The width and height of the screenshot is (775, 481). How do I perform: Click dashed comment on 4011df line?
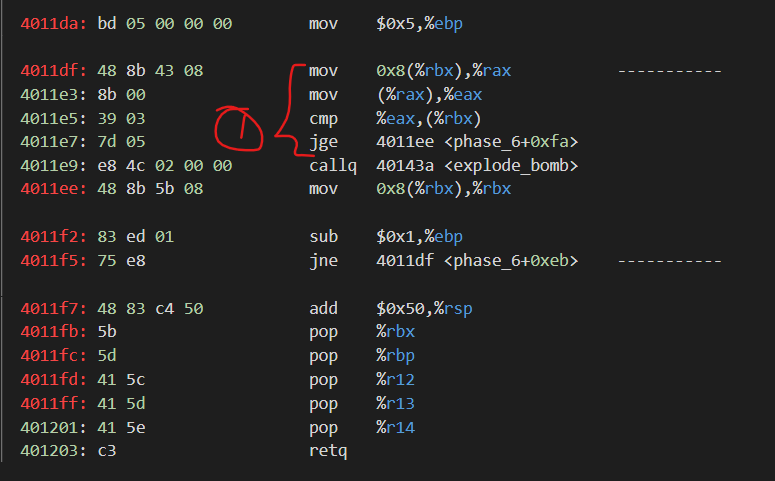click(x=670, y=71)
